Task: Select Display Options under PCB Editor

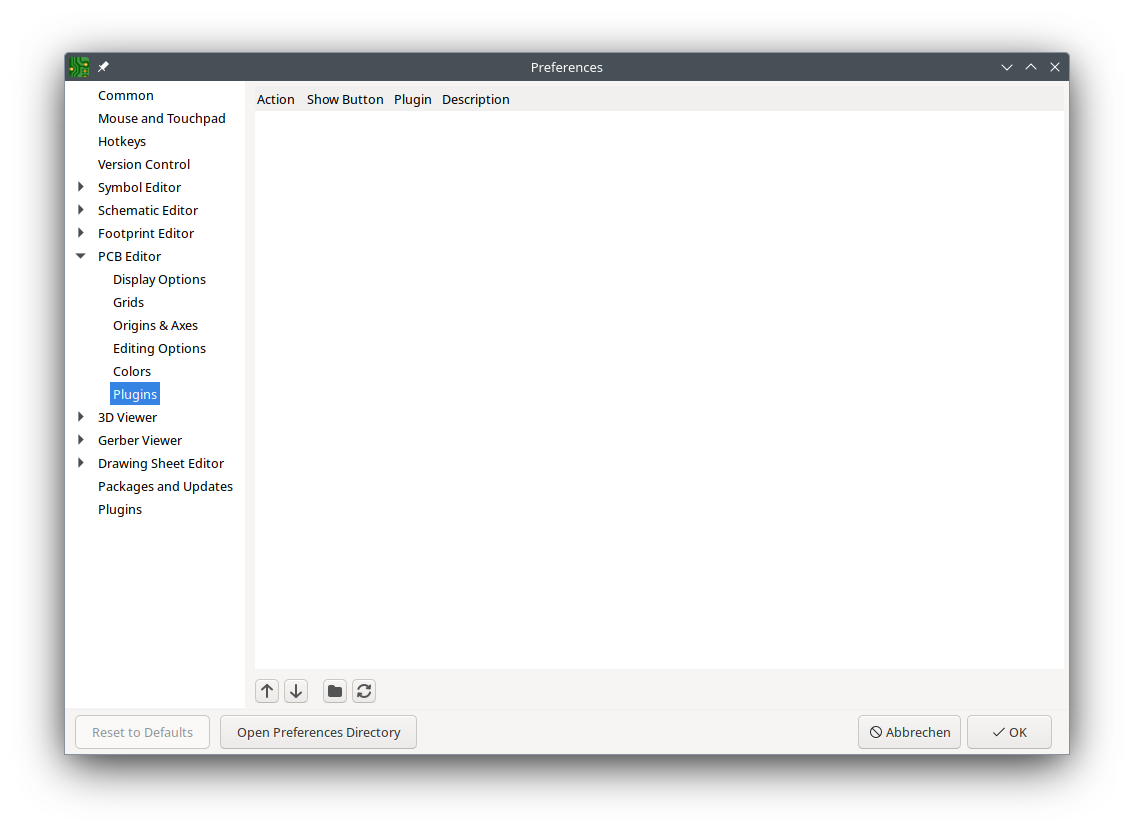Action: 159,279
